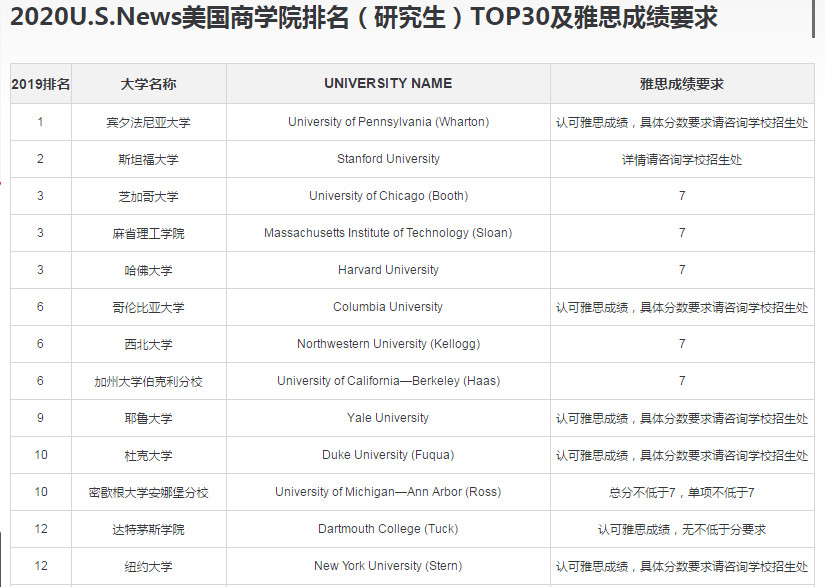Select the UNIVERSITY NAME header cell
825x587 pixels.
(x=388, y=84)
